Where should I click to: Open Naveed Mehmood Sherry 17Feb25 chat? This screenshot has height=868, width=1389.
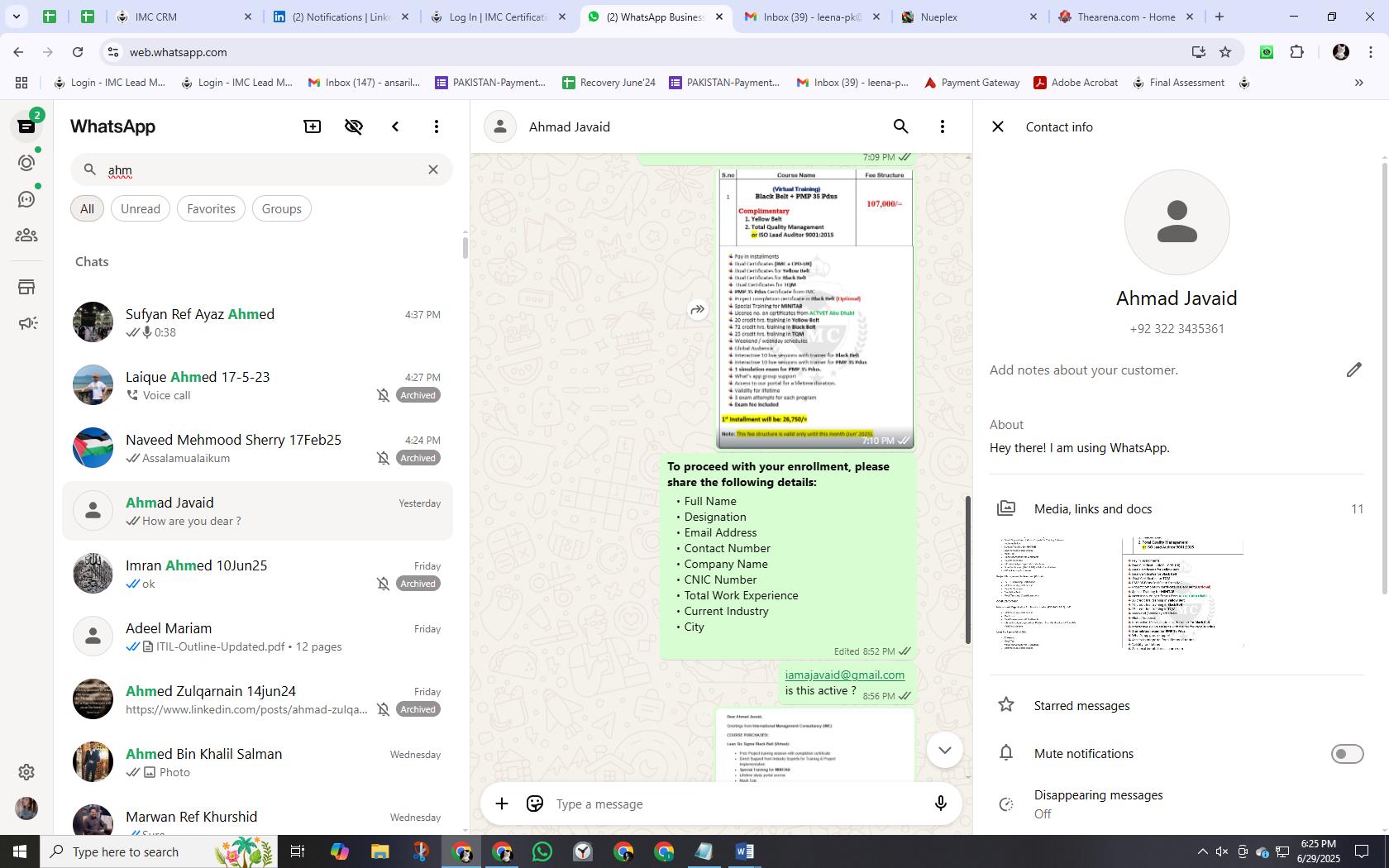258,448
